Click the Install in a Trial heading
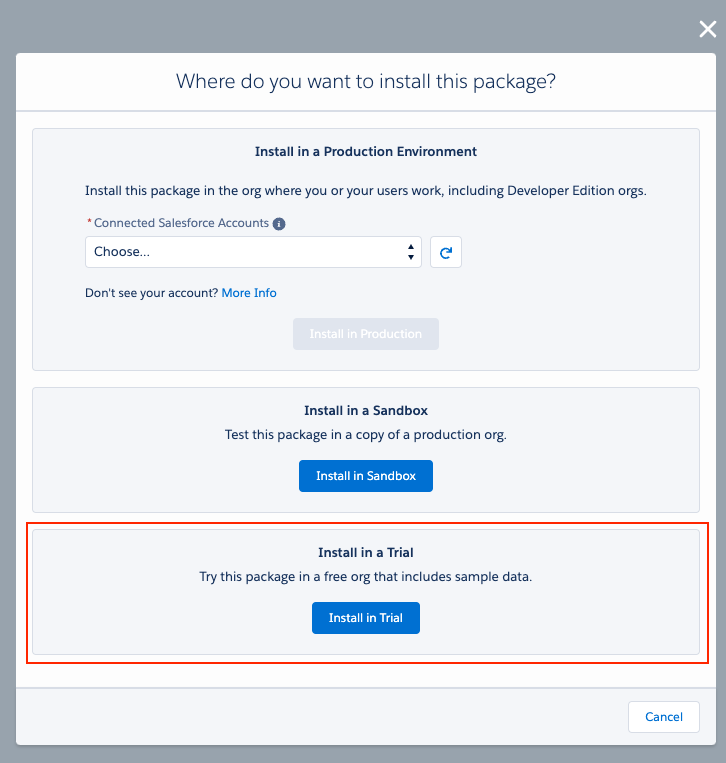The width and height of the screenshot is (726, 763). tap(365, 552)
